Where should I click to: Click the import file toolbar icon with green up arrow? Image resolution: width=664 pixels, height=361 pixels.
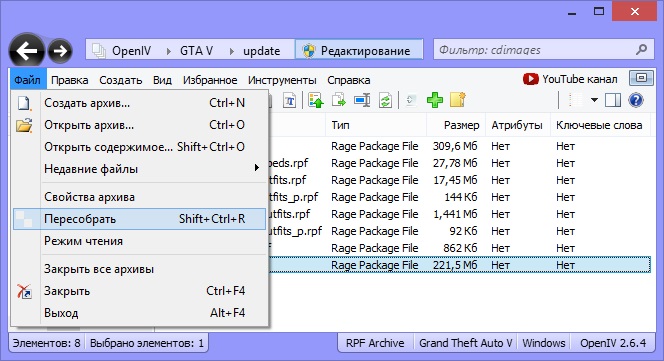316,101
